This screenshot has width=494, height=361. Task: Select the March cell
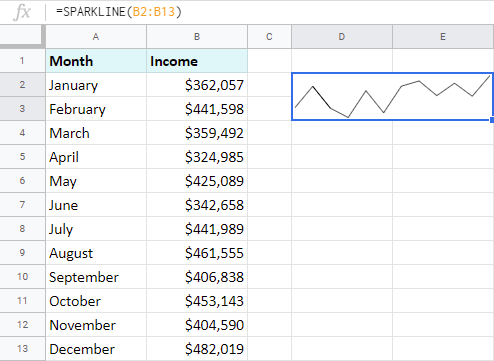point(96,133)
